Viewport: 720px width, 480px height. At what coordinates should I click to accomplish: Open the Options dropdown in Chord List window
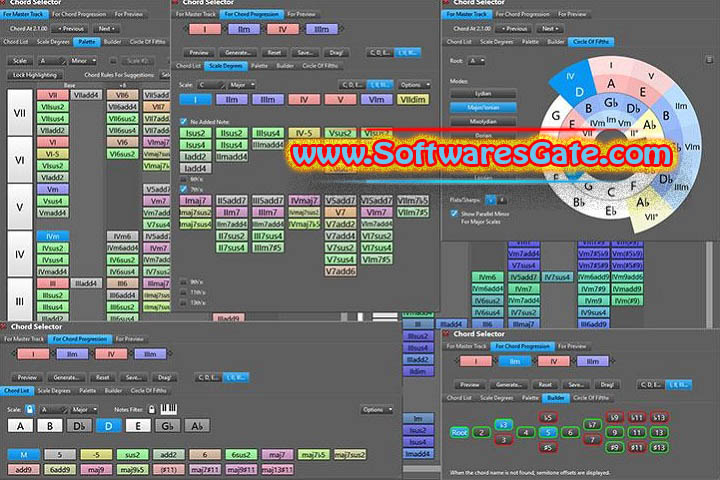(x=377, y=410)
